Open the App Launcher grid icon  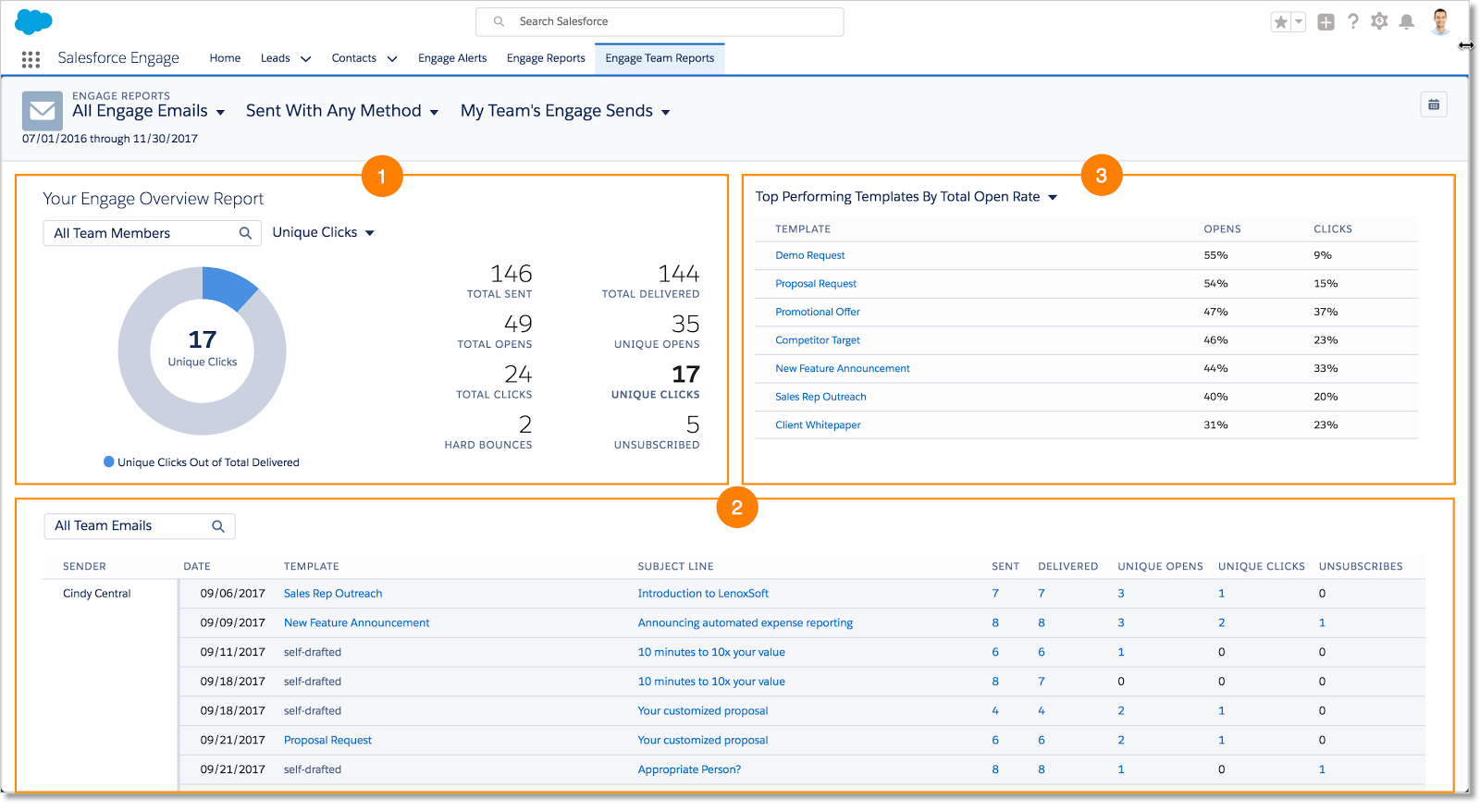(x=31, y=59)
